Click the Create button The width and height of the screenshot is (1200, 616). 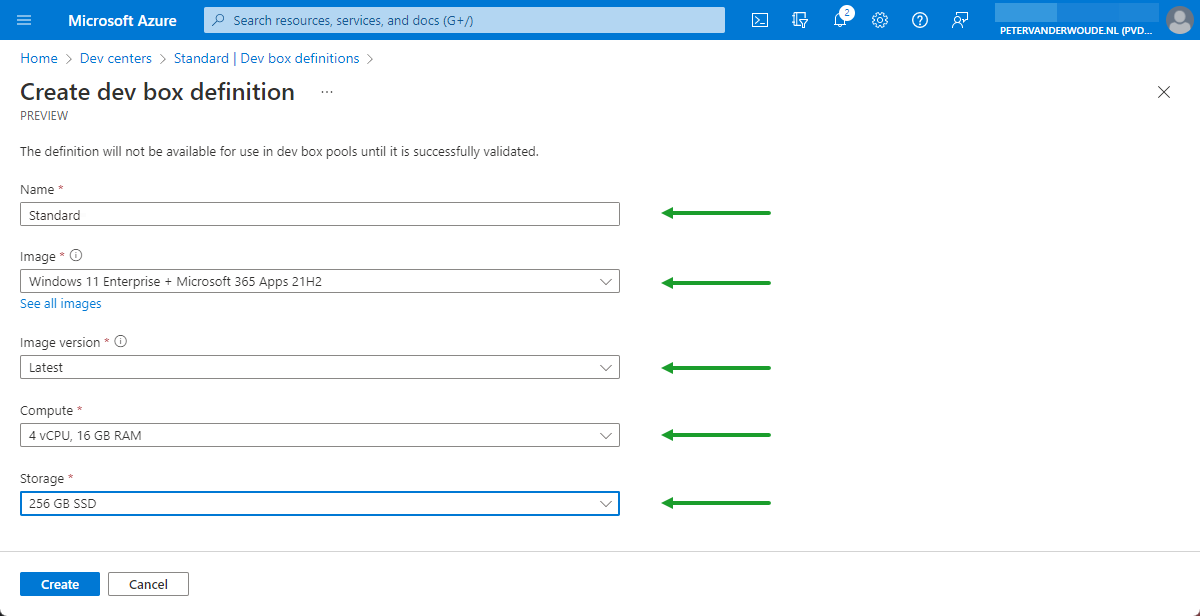click(x=60, y=585)
